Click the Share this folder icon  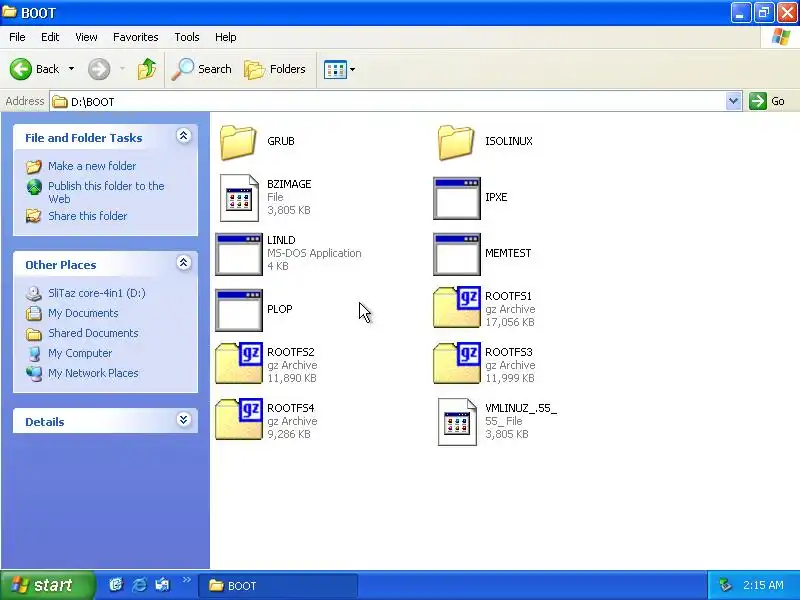[34, 216]
